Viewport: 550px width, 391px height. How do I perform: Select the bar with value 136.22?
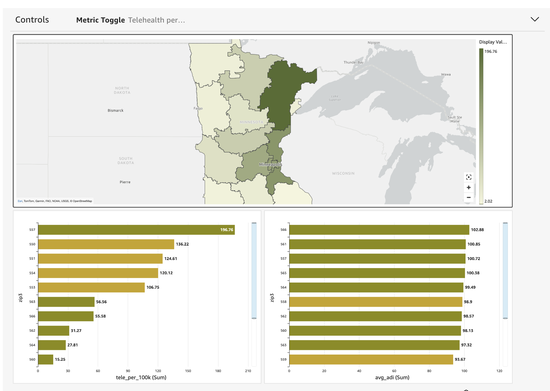(106, 244)
